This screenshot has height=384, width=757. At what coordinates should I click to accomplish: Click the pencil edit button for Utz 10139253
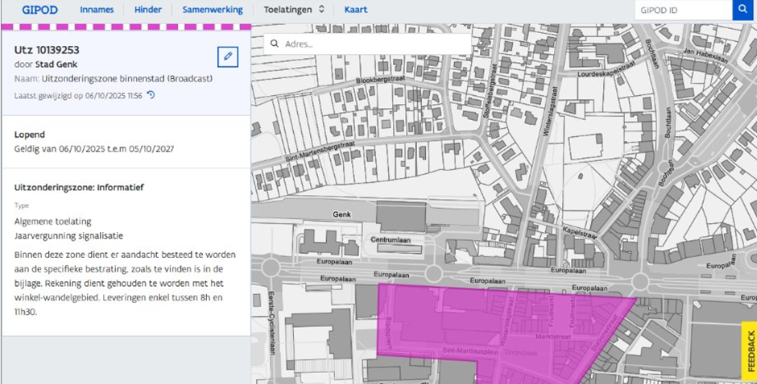coord(228,57)
